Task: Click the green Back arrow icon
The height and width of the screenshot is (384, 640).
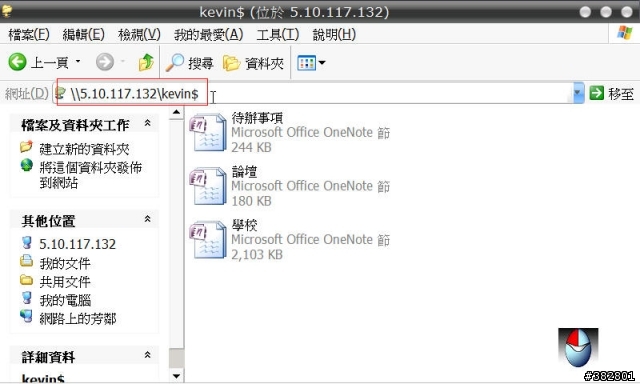Action: coord(17,62)
